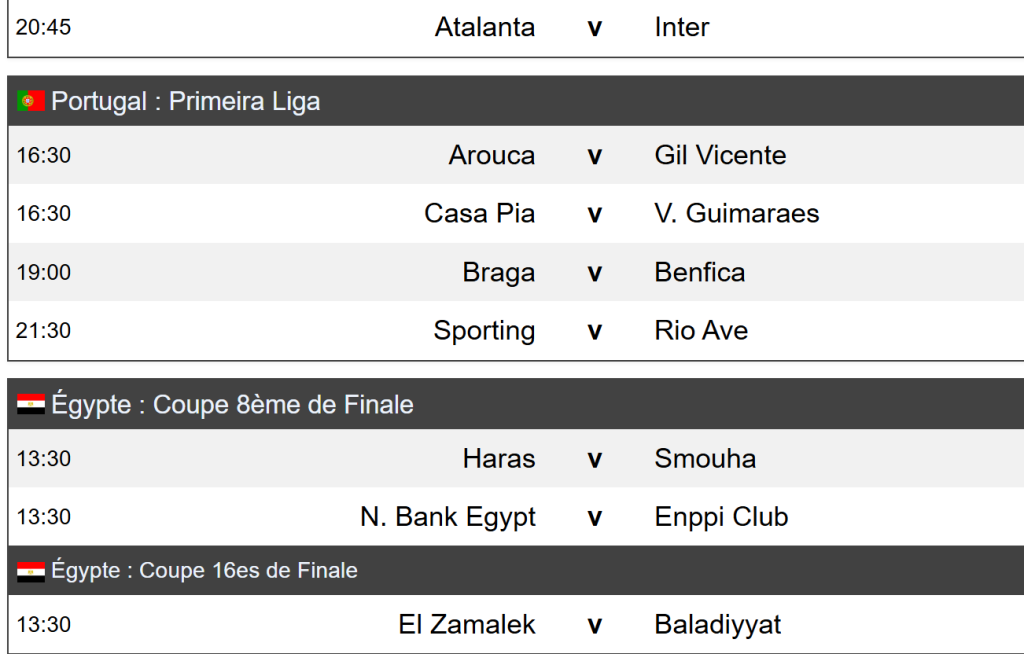1024x654 pixels.
Task: Select the Atalanta team name
Action: 485,27
